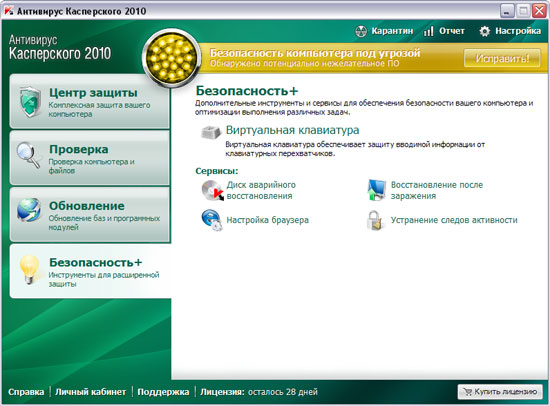Click the padlock icon for Устранение следов активности
The image size is (550, 406).
point(376,220)
